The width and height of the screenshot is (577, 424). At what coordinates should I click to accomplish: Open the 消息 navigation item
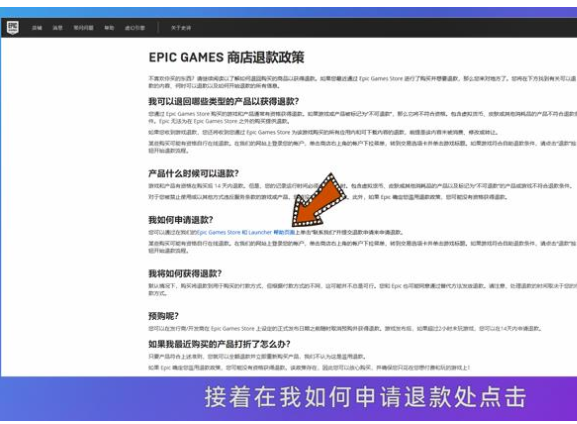(57, 28)
